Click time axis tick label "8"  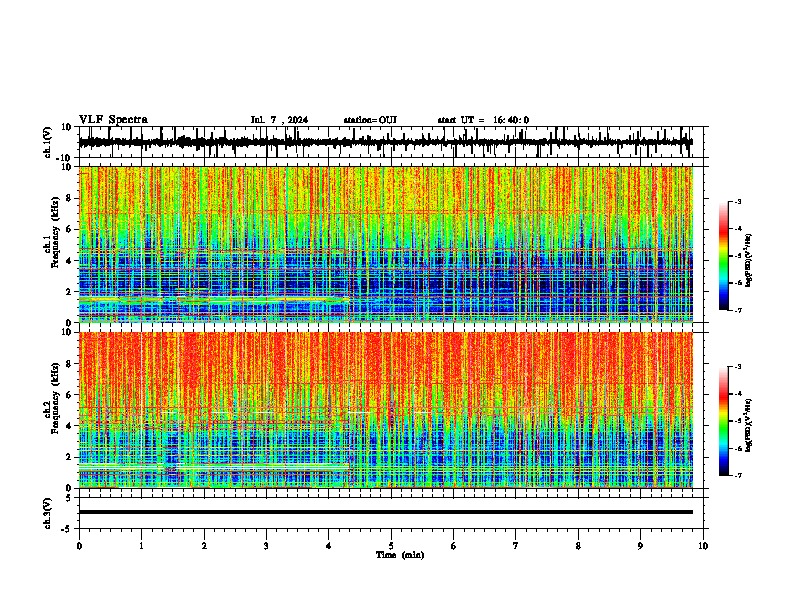[578, 546]
